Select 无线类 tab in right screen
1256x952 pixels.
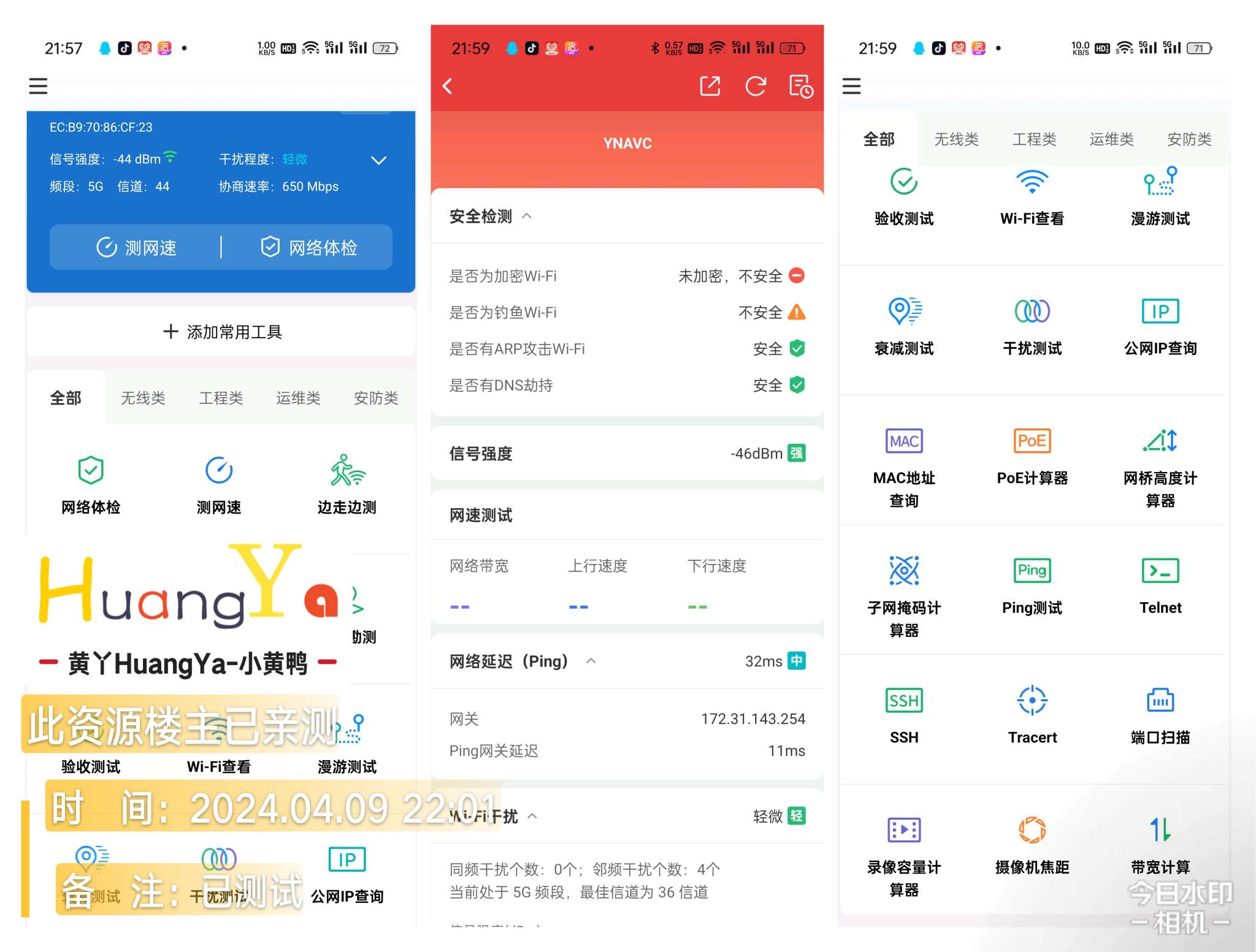click(x=956, y=139)
